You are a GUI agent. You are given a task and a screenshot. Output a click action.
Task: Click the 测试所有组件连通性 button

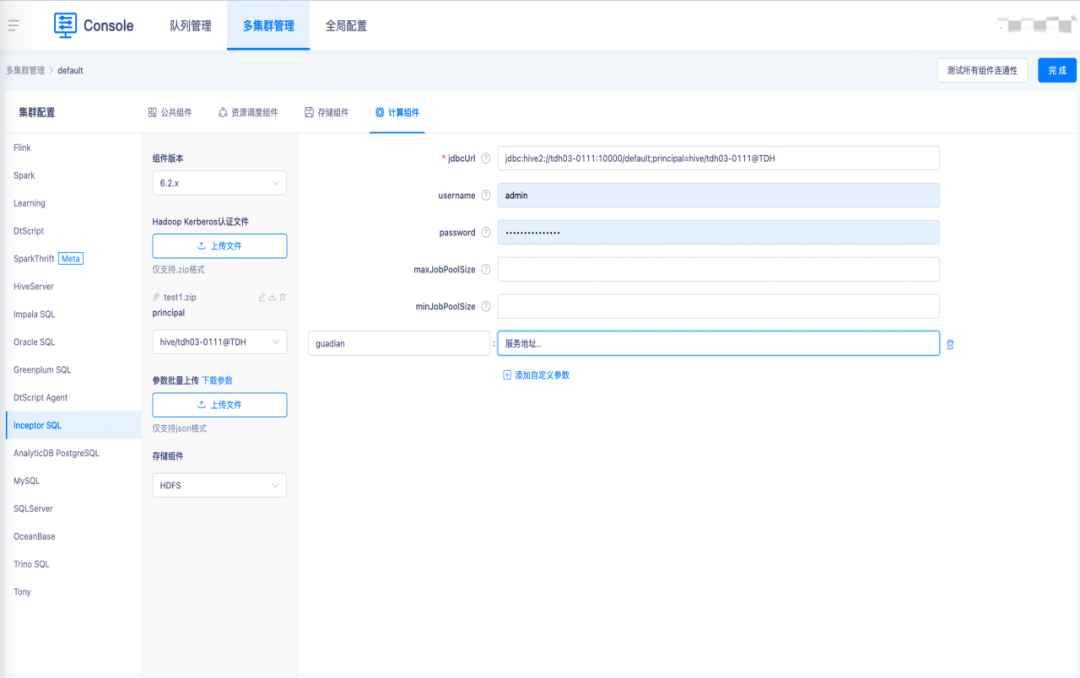(x=981, y=70)
